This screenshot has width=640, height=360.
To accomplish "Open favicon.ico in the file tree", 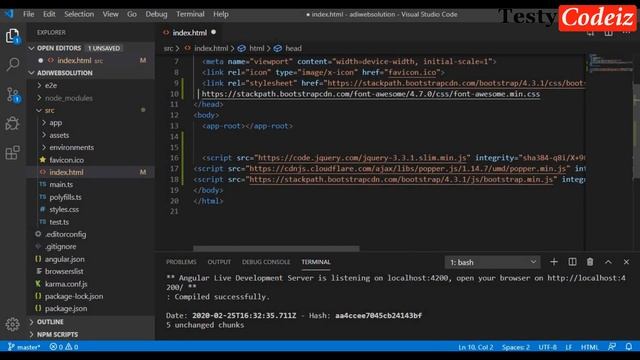I will click(x=67, y=160).
